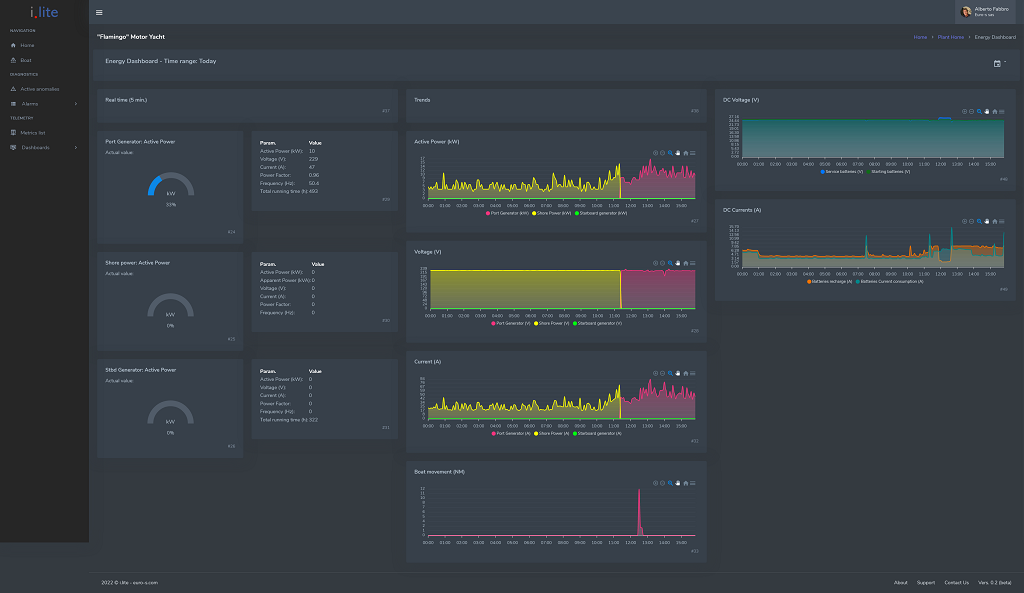Open Active anomalies in the sidebar

pyautogui.click(x=39, y=89)
